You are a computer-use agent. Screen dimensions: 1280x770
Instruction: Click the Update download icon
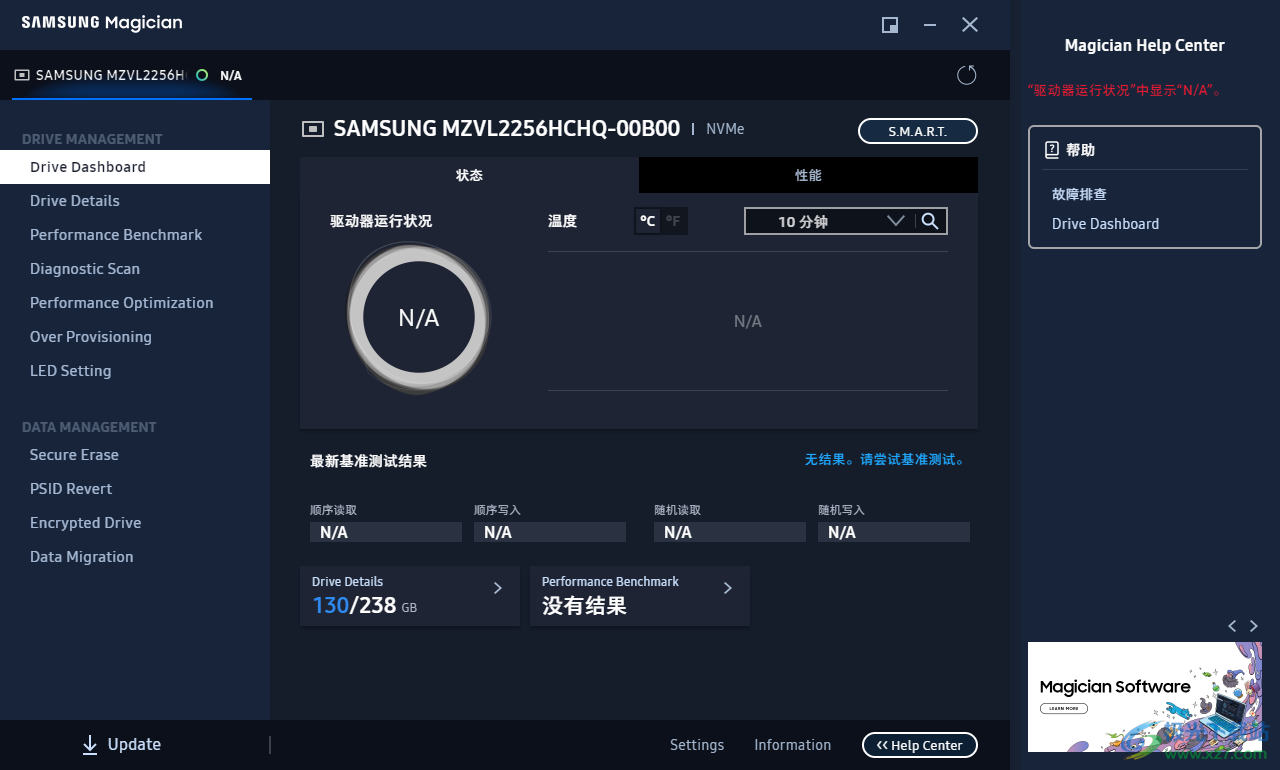click(x=89, y=744)
